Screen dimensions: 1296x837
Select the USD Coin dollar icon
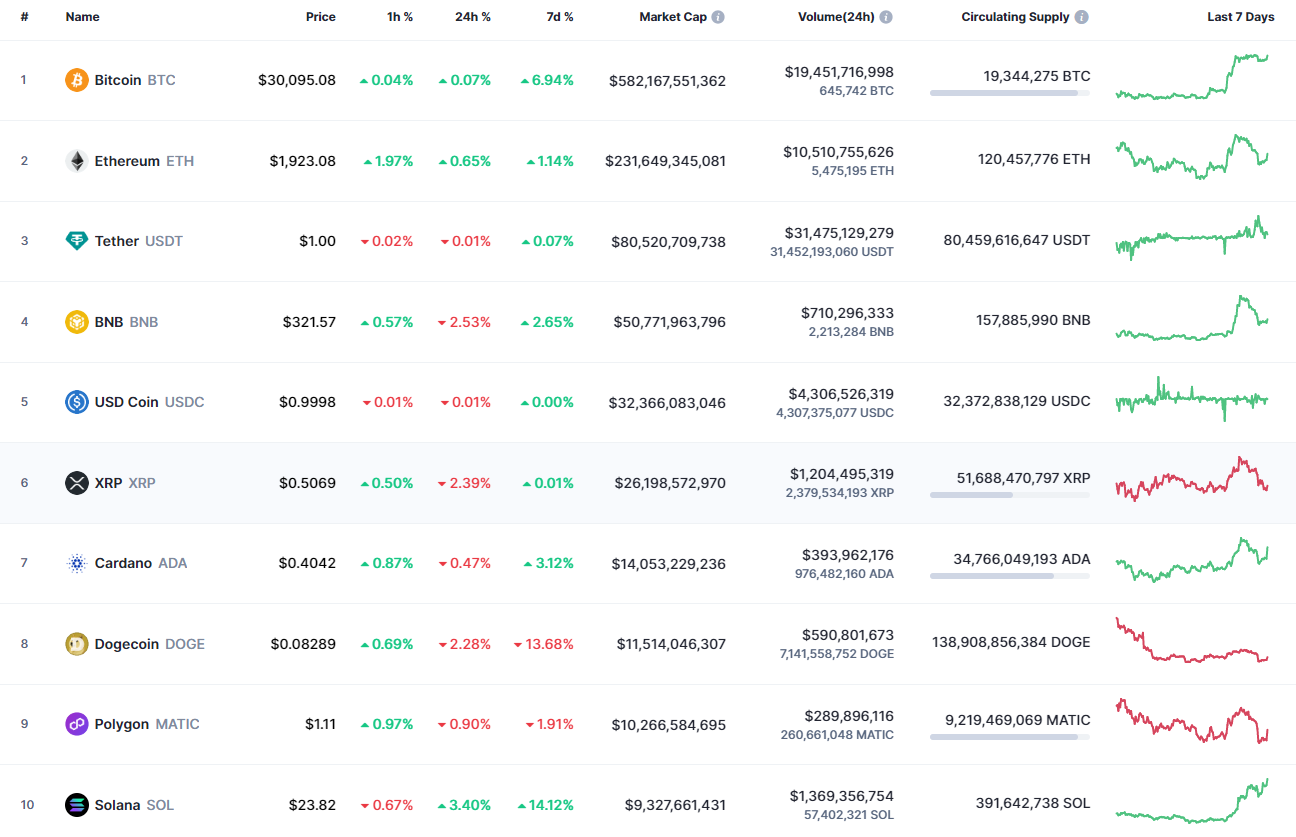pos(75,402)
